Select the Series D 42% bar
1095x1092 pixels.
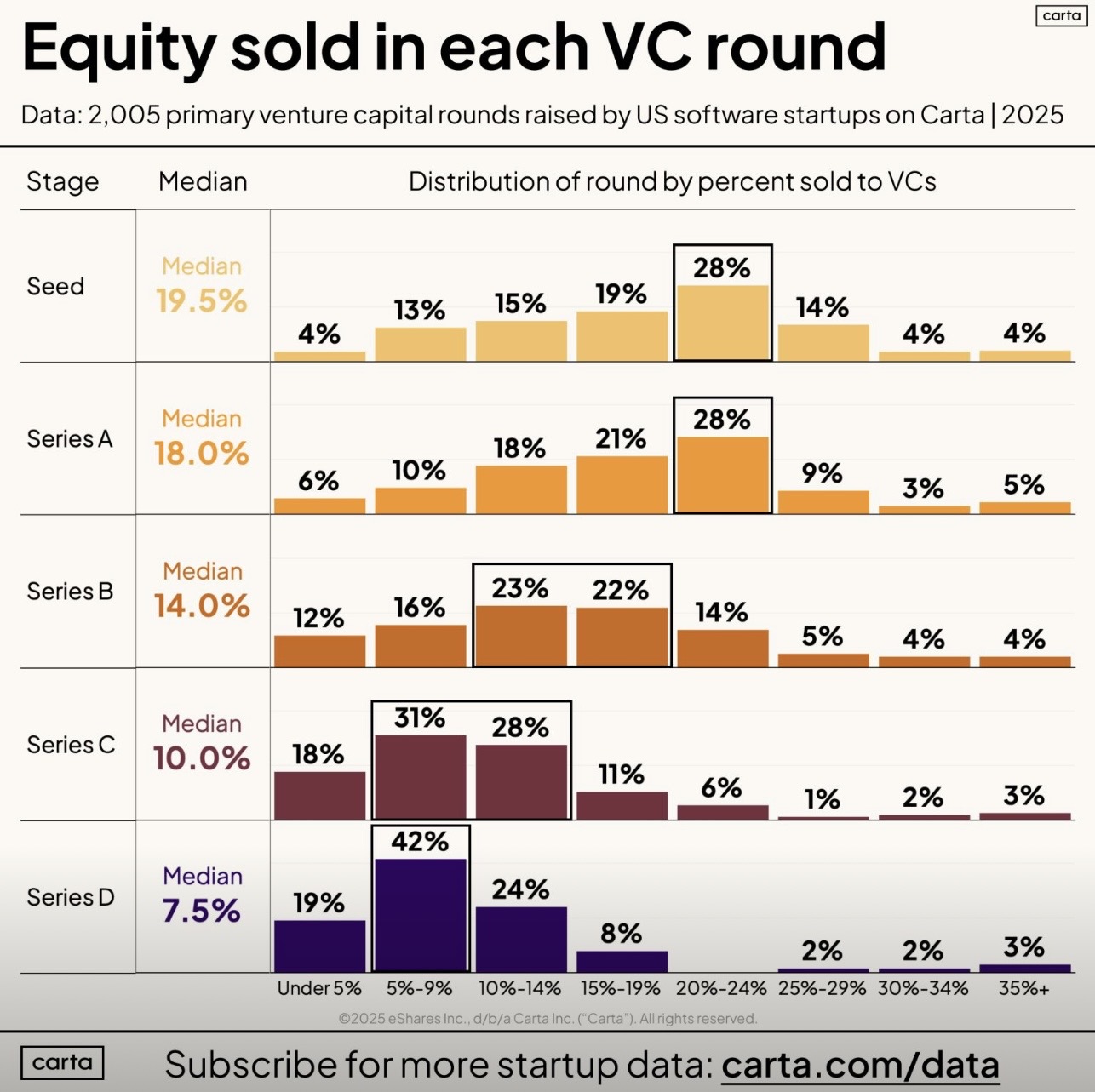click(x=421, y=914)
